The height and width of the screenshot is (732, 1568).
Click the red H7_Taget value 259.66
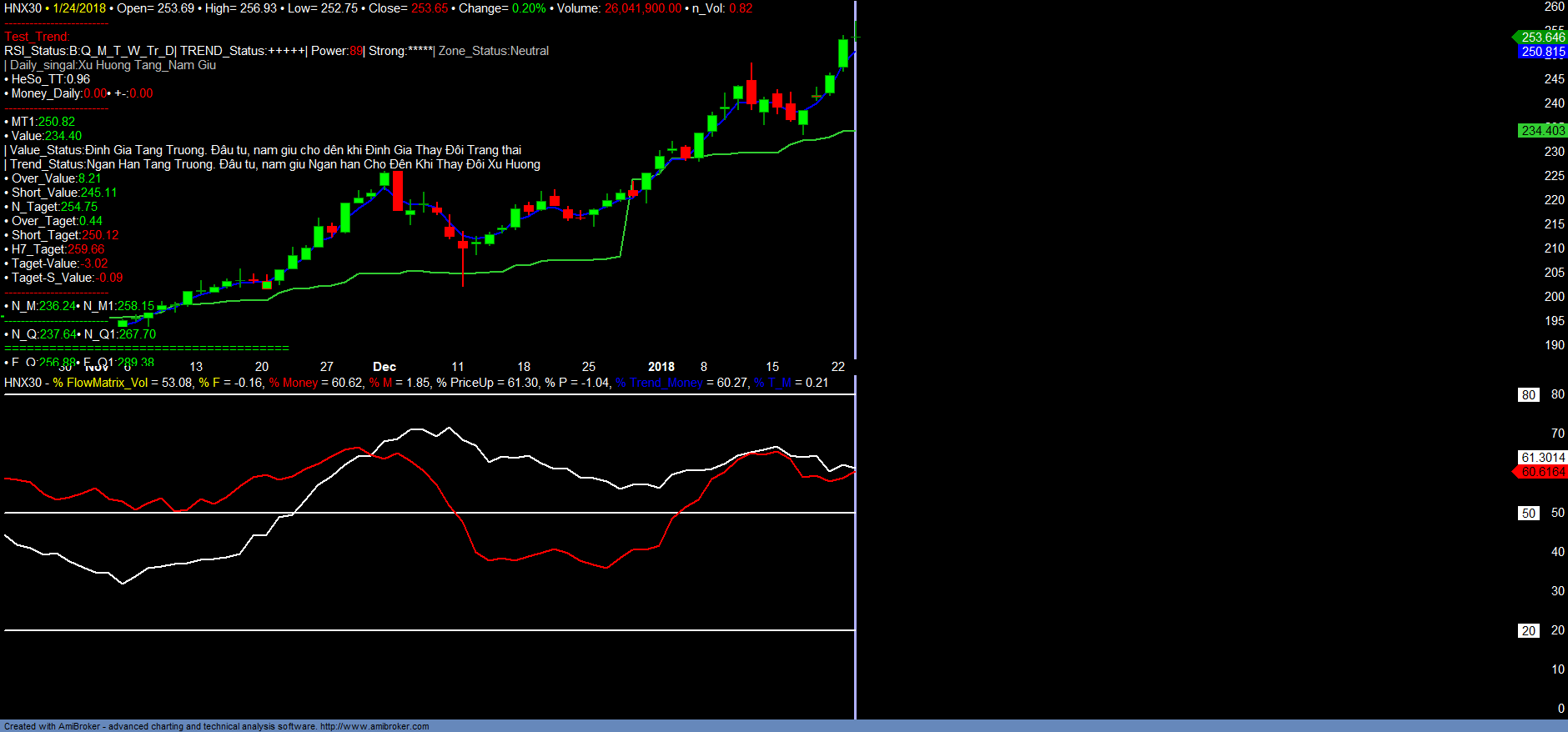tap(86, 249)
